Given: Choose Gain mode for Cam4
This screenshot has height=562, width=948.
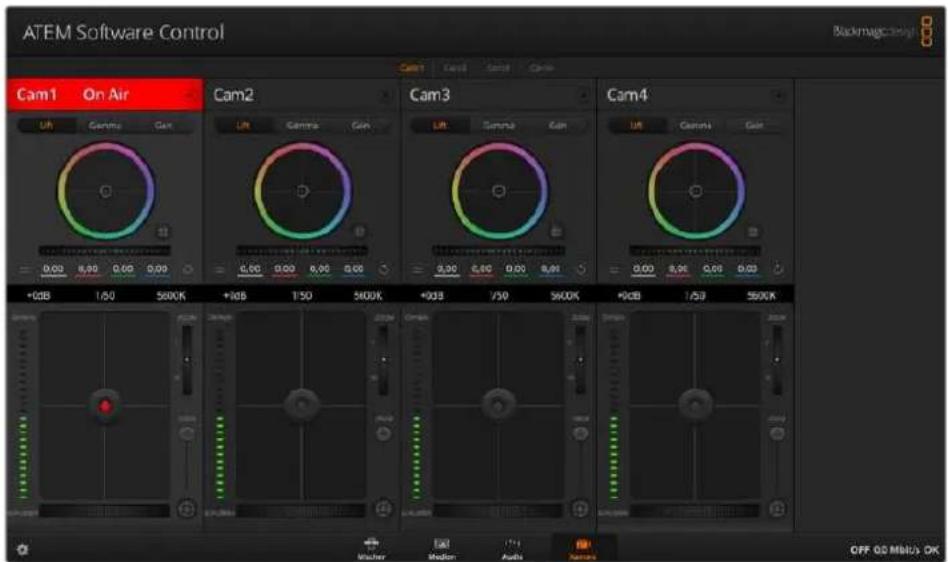Looking at the screenshot, I should point(754,125).
